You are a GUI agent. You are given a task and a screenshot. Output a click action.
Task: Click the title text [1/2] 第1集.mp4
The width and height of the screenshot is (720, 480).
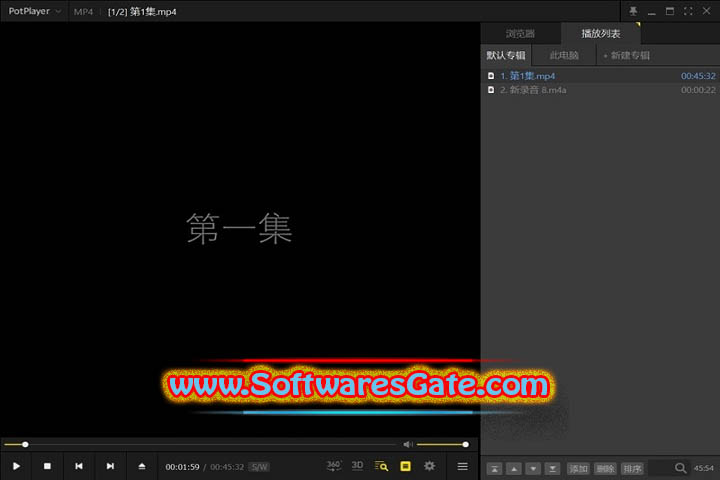(142, 11)
